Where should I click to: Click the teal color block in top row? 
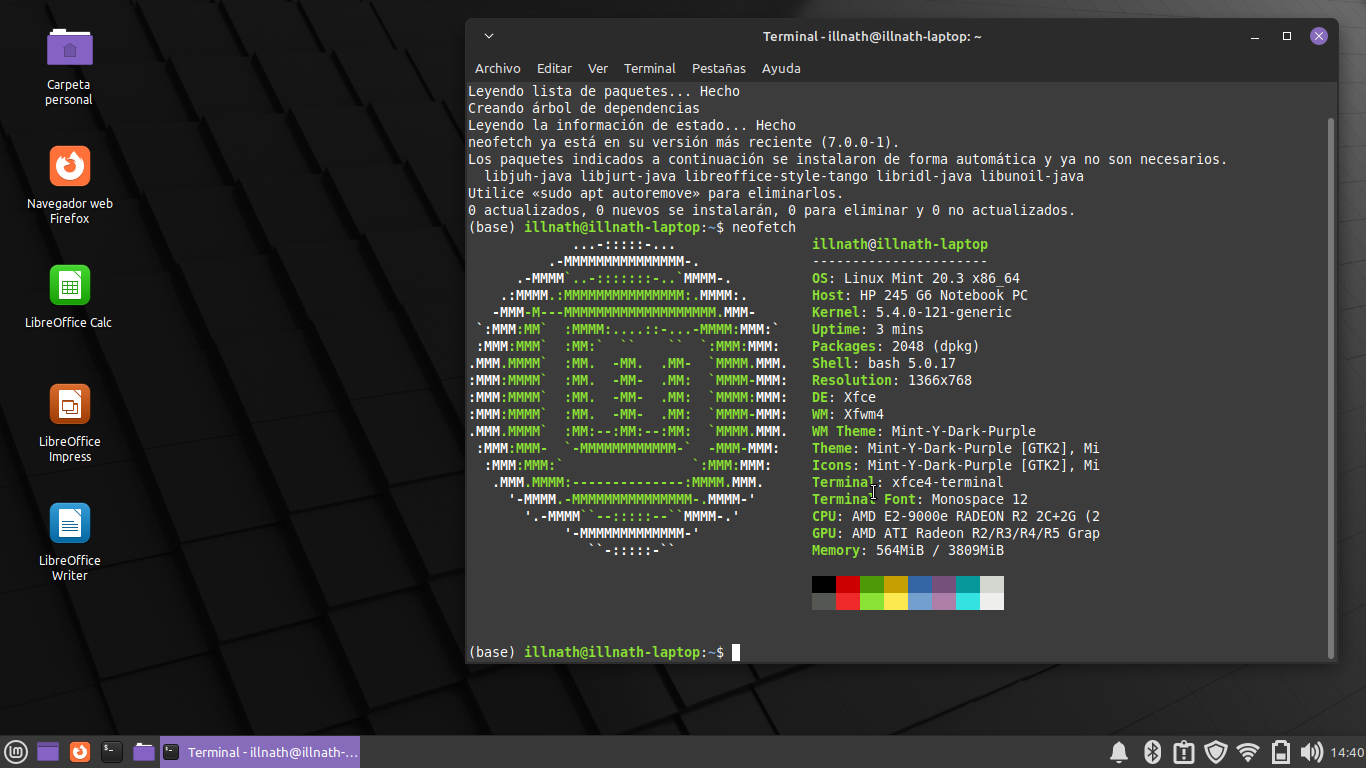point(968,584)
